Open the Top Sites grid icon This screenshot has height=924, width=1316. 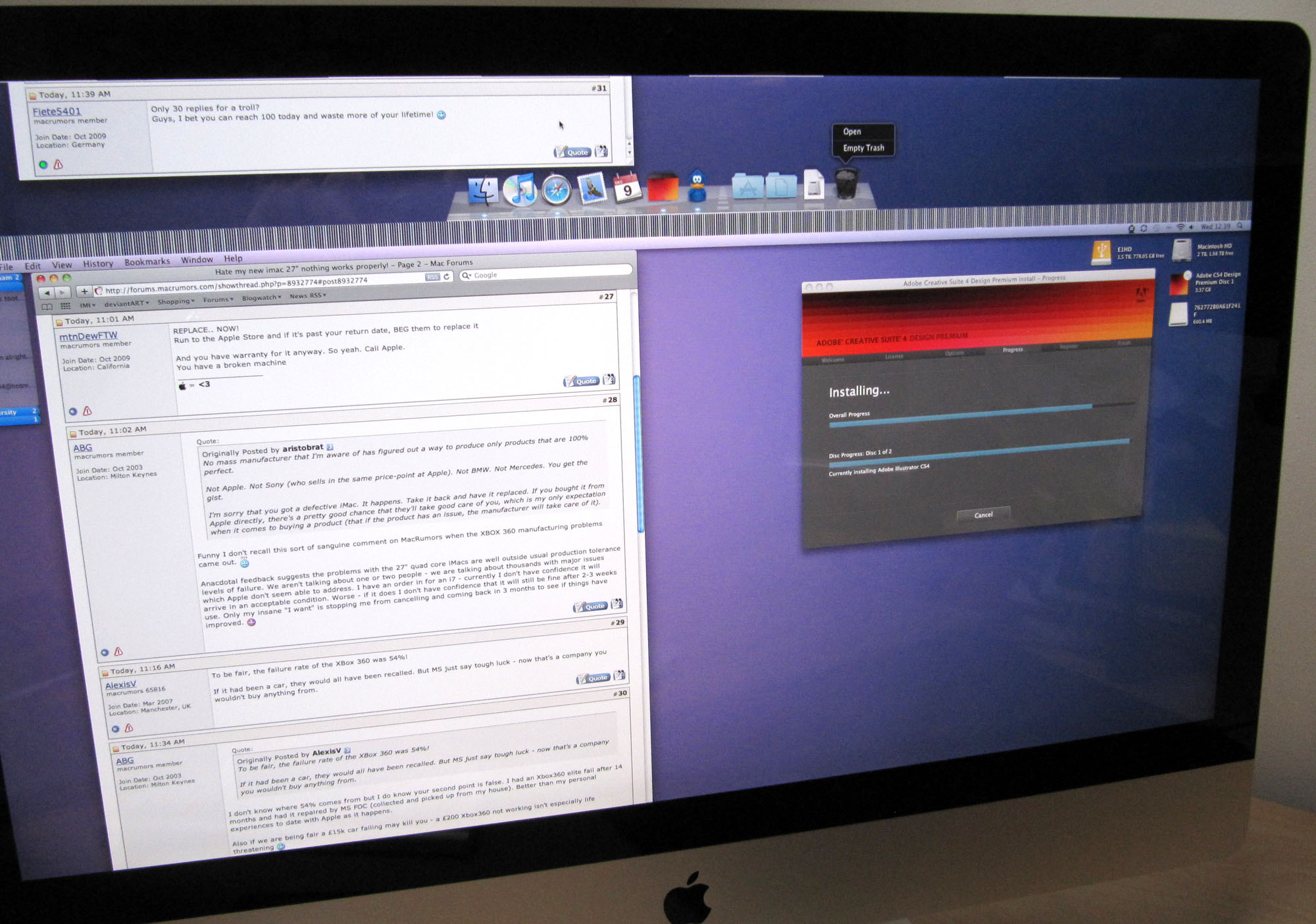(65, 306)
